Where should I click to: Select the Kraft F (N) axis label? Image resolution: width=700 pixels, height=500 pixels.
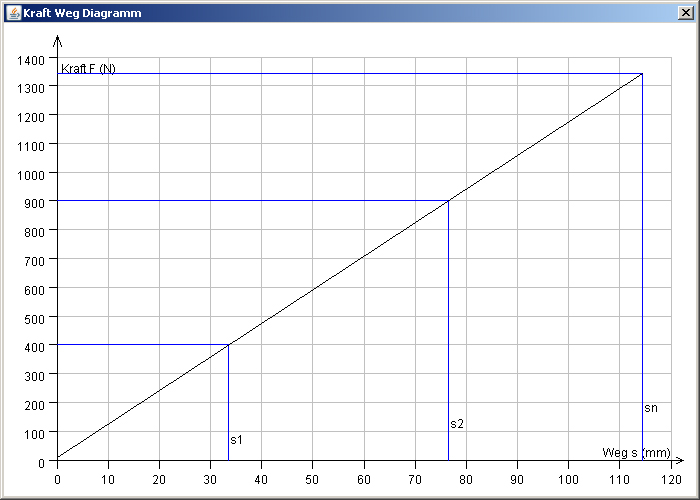pyautogui.click(x=88, y=69)
